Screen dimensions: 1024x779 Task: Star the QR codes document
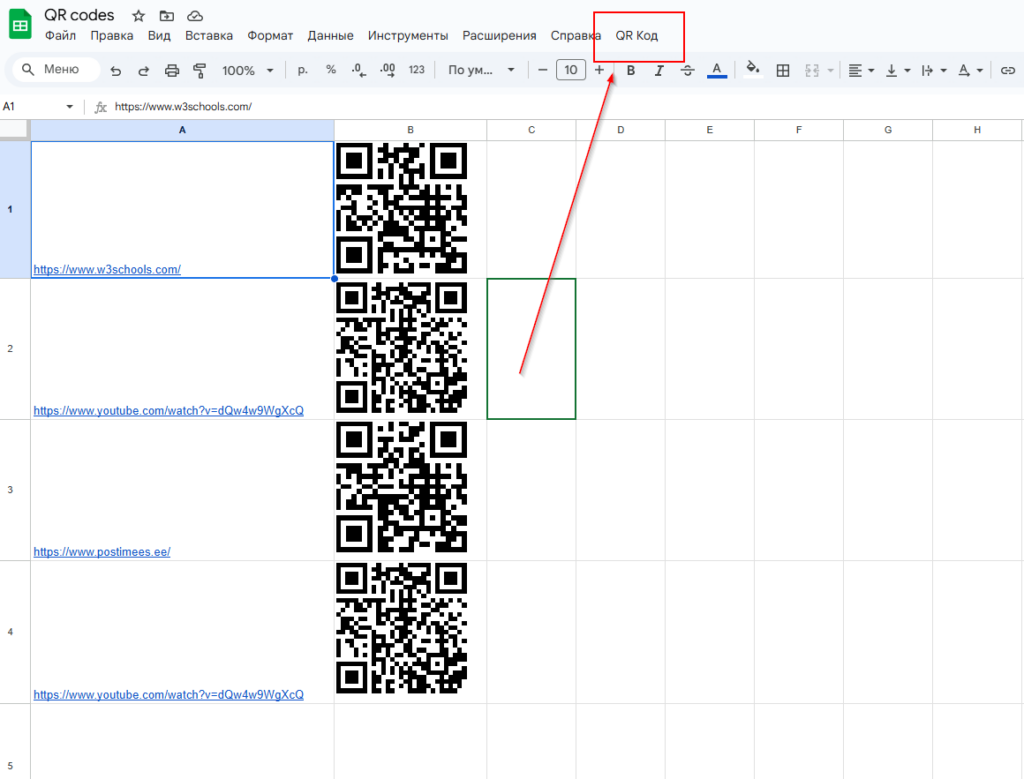[x=138, y=16]
